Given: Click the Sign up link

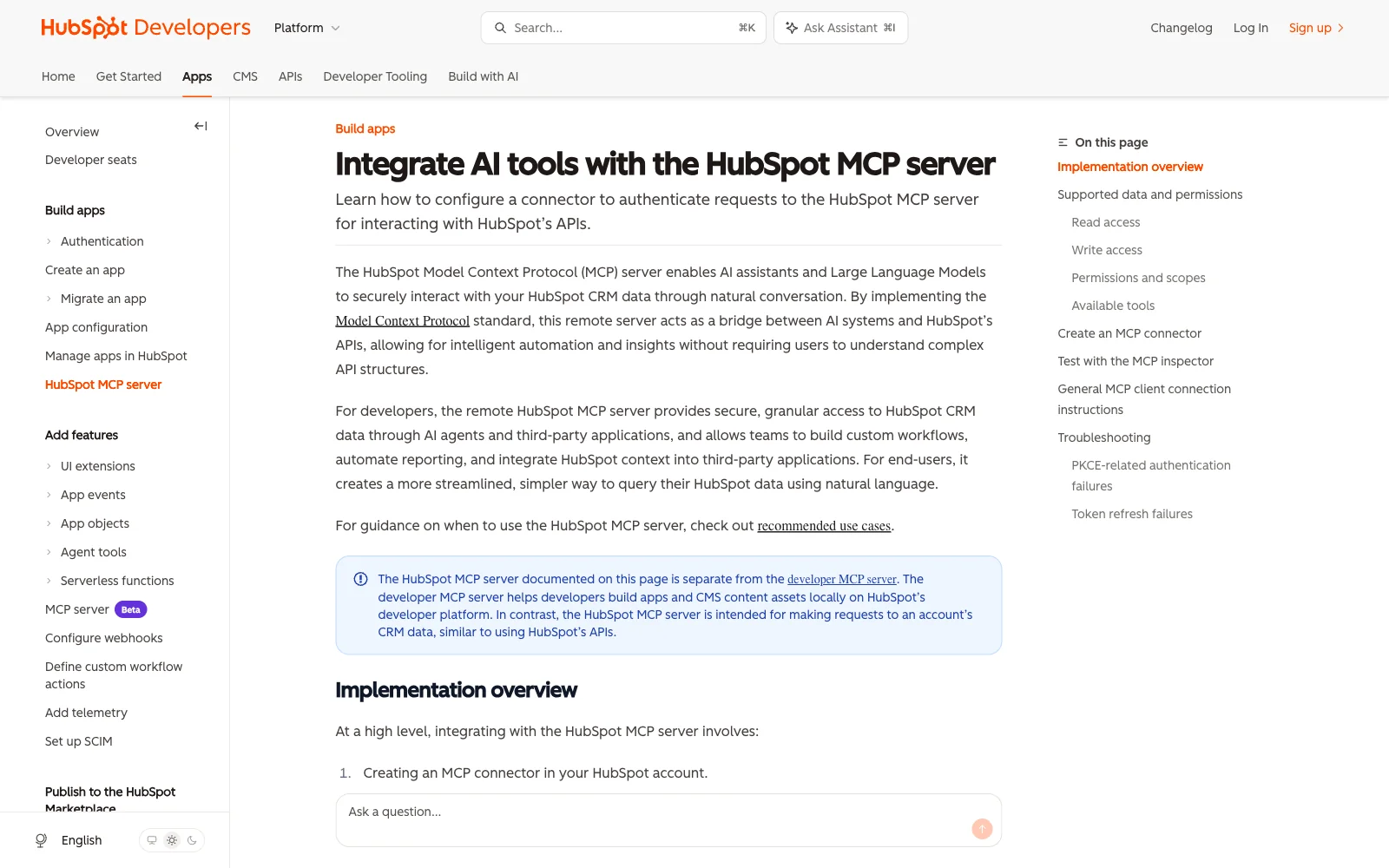Looking at the screenshot, I should click(1316, 28).
